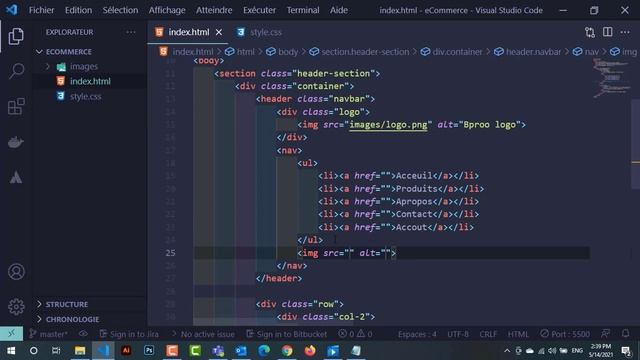Viewport: 640px width, 360px height.
Task: Click the open changes compare icon
Action: tap(589, 32)
